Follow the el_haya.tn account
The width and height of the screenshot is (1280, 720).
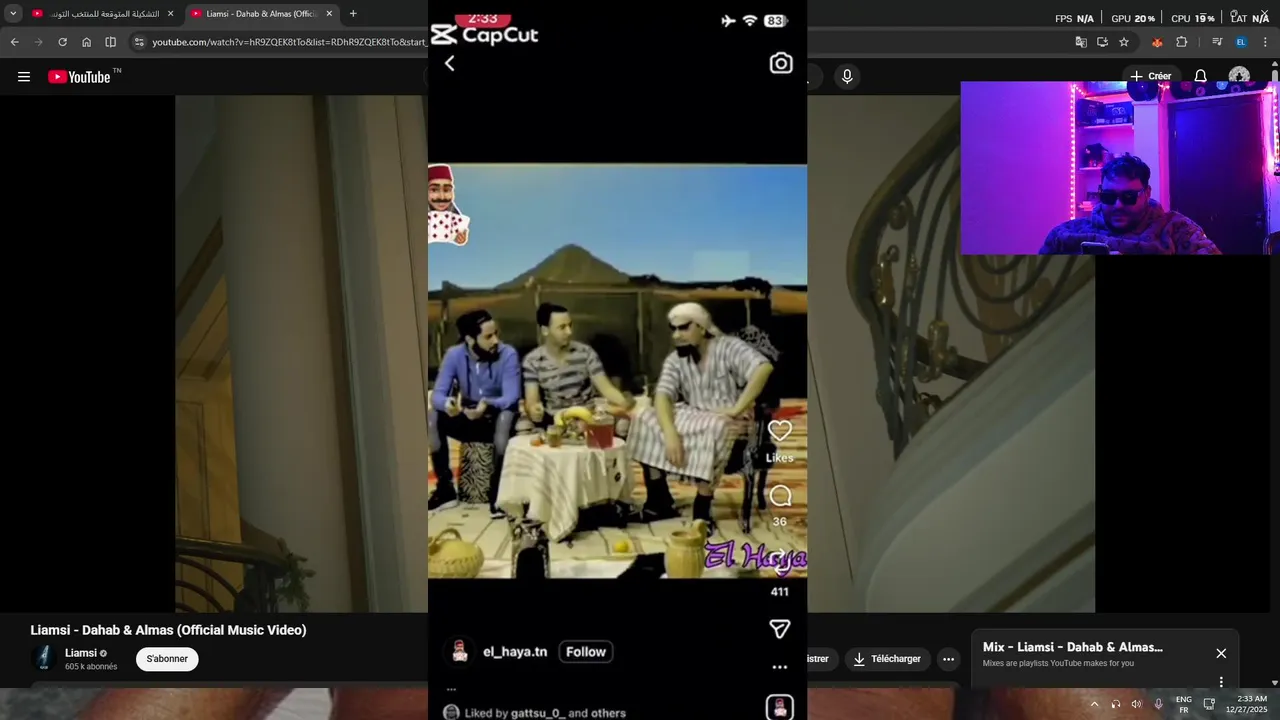[586, 652]
